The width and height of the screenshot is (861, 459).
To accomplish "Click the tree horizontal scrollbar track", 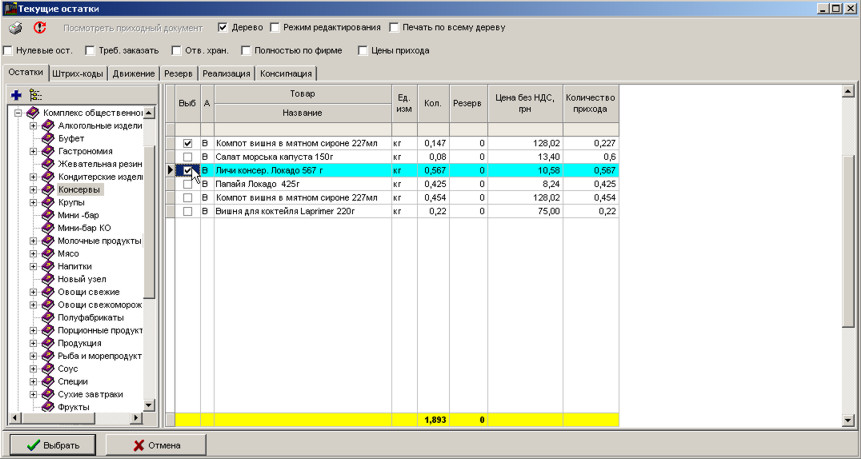I will coord(110,417).
